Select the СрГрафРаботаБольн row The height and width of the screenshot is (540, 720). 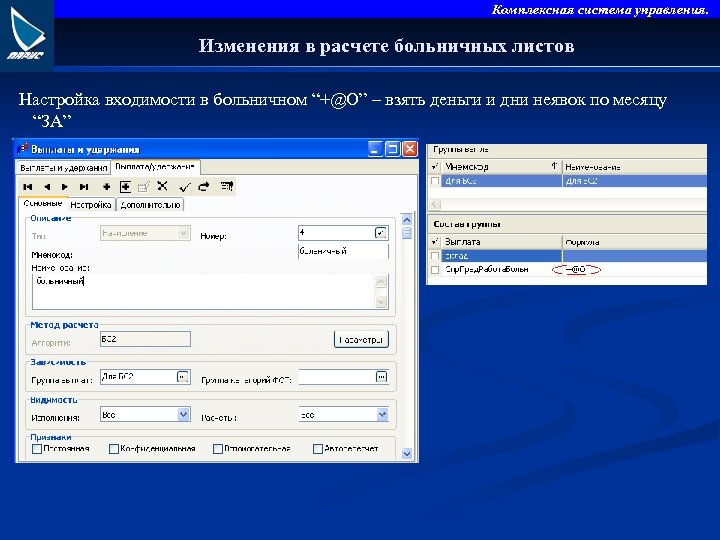pos(567,270)
